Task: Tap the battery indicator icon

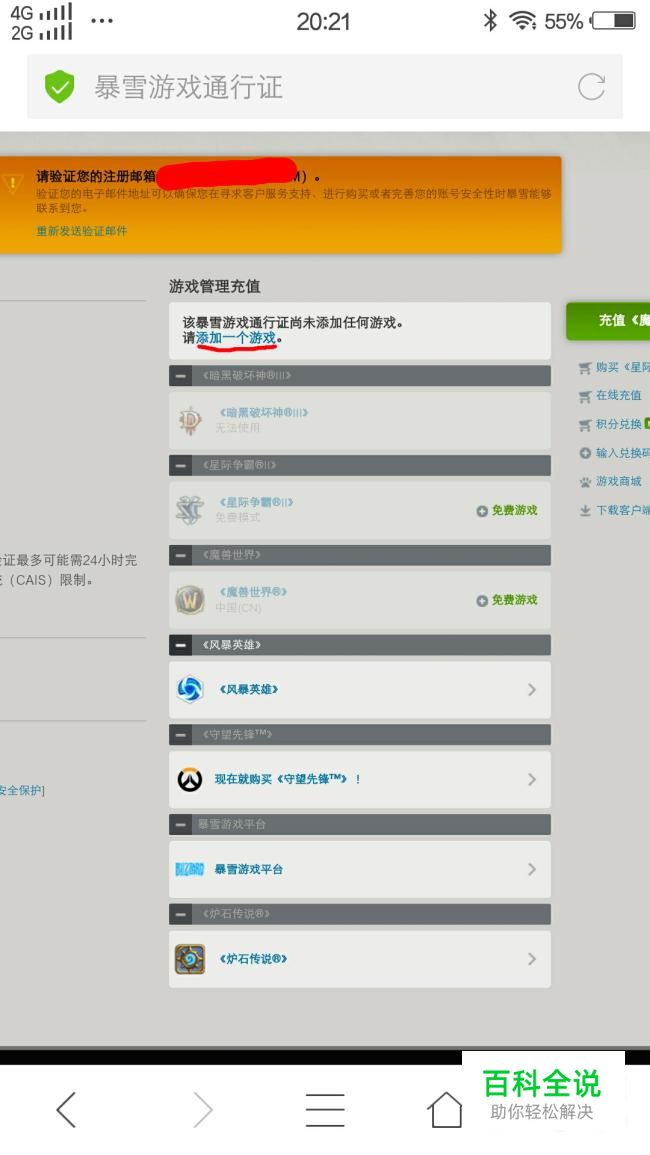Action: (614, 21)
